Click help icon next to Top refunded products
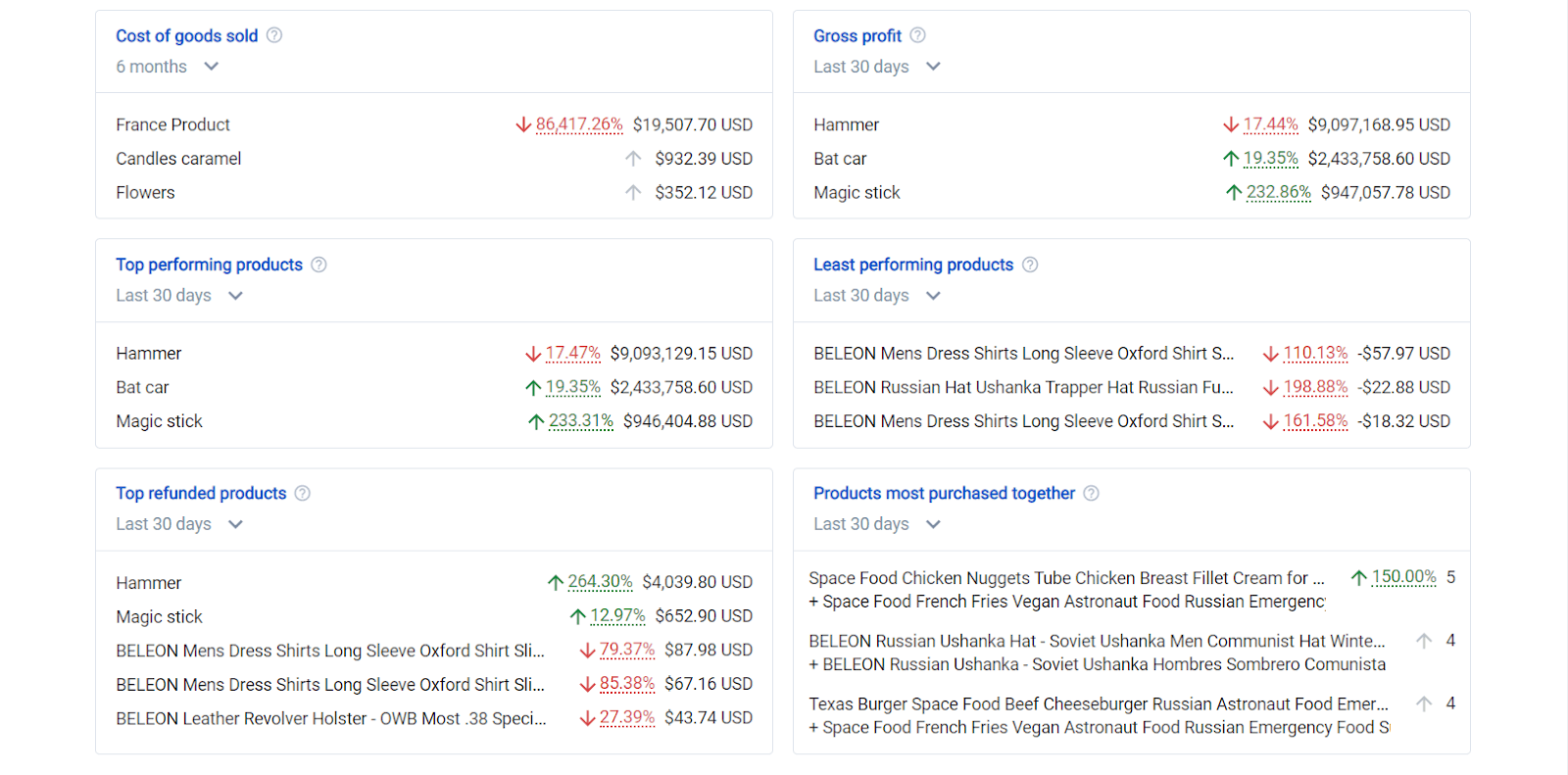1568x775 pixels. point(303,493)
